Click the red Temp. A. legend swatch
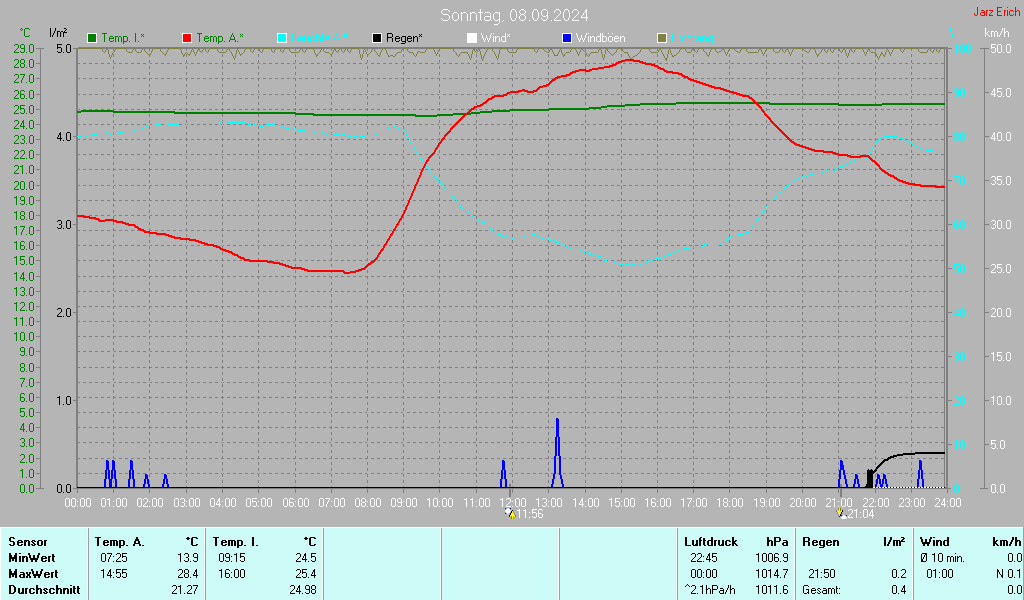1024x600 pixels. pyautogui.click(x=187, y=38)
